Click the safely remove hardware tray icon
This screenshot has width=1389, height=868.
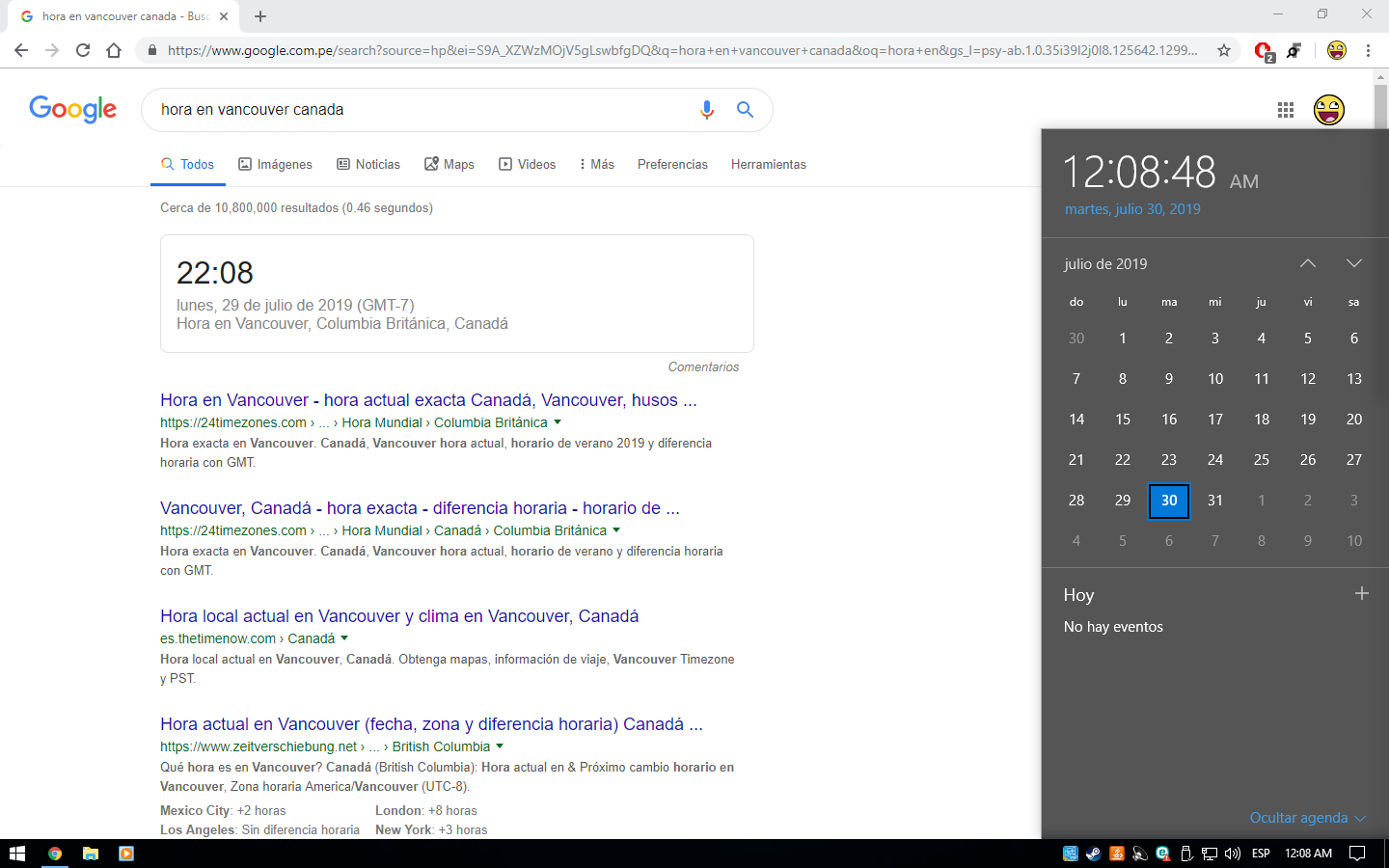pyautogui.click(x=1186, y=854)
